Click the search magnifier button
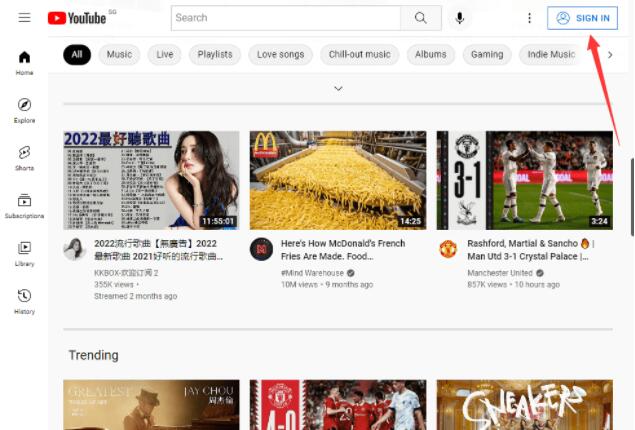Image resolution: width=635 pixels, height=430 pixels. click(x=421, y=18)
